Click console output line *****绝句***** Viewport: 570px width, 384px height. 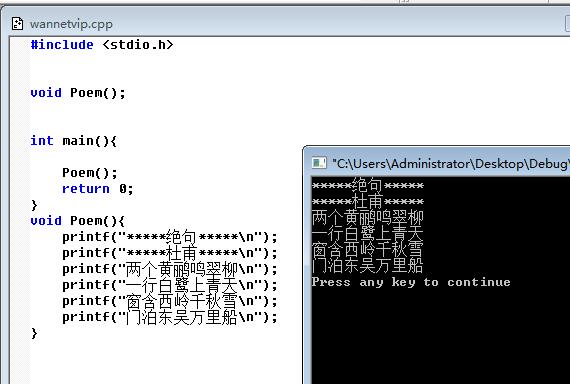[x=368, y=185]
